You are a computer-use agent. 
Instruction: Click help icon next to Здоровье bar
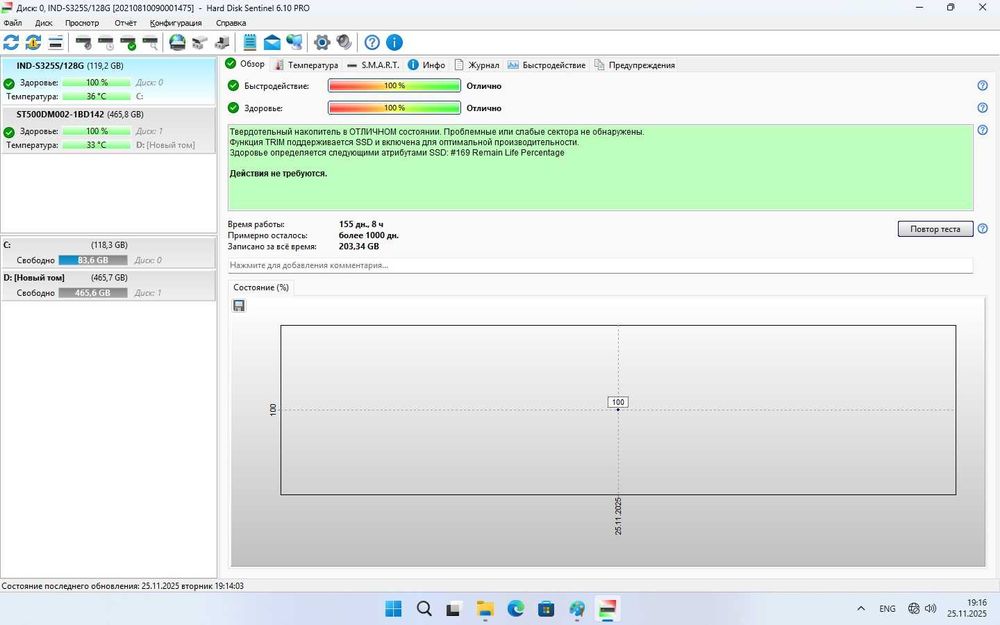982,108
